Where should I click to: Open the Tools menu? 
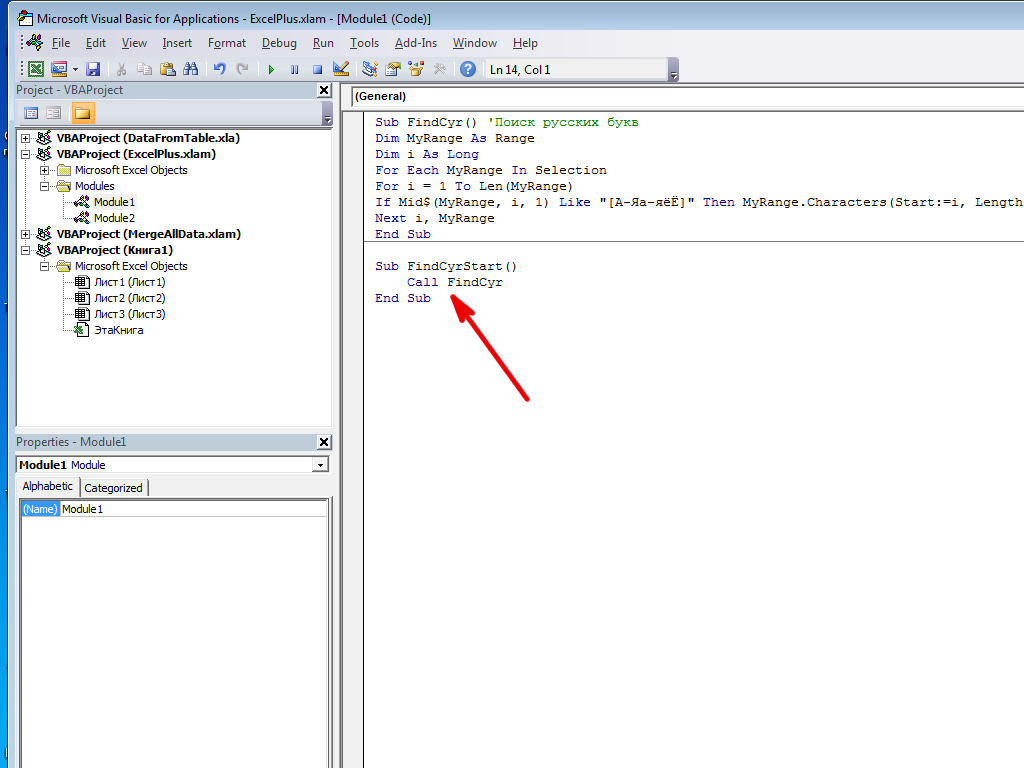pos(364,43)
